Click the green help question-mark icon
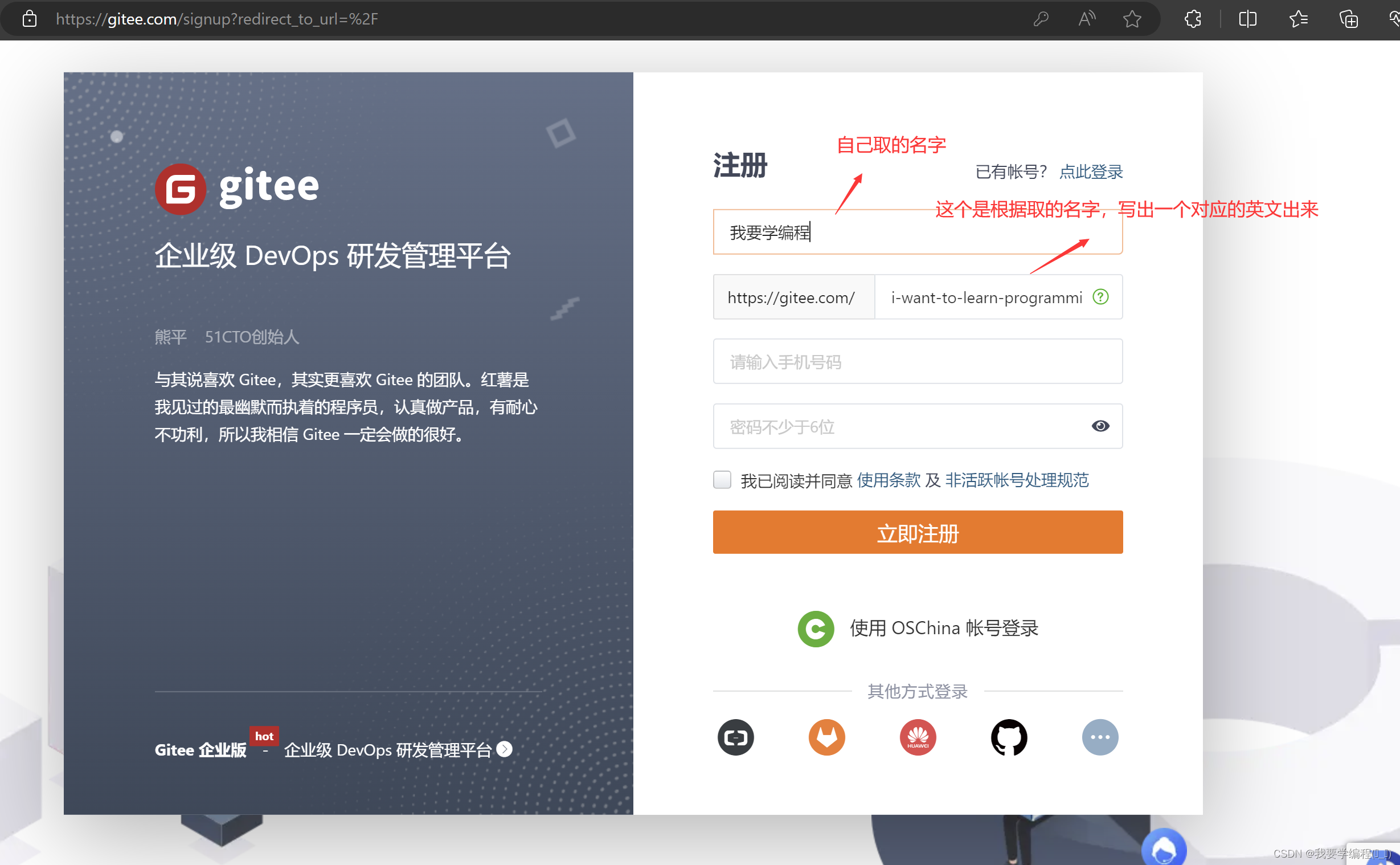This screenshot has width=1400, height=865. coord(1100,297)
